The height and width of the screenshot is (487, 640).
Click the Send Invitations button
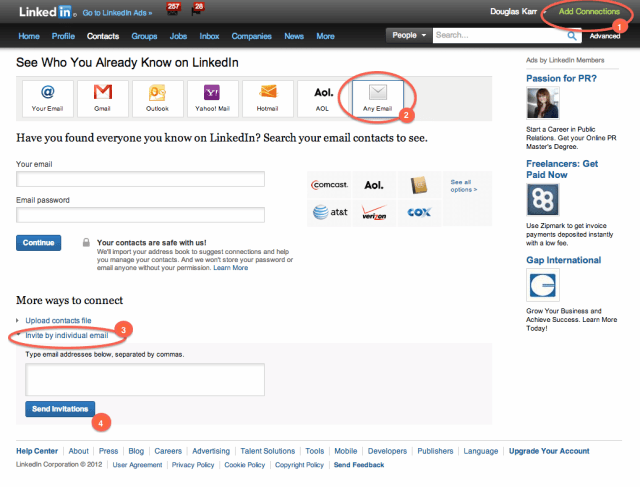(60, 409)
